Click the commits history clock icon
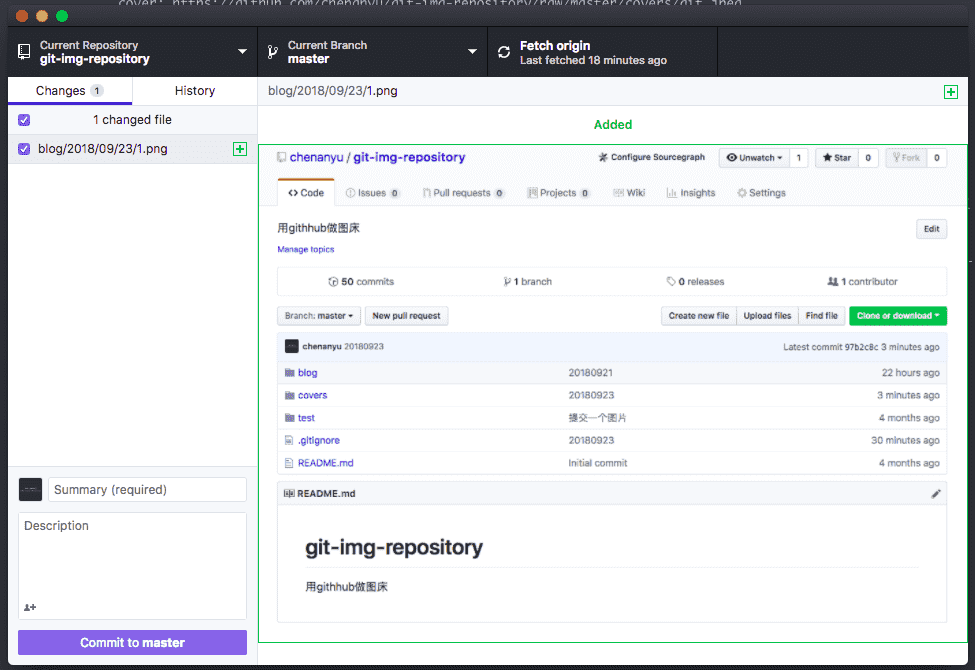The height and width of the screenshot is (670, 975). coord(333,282)
